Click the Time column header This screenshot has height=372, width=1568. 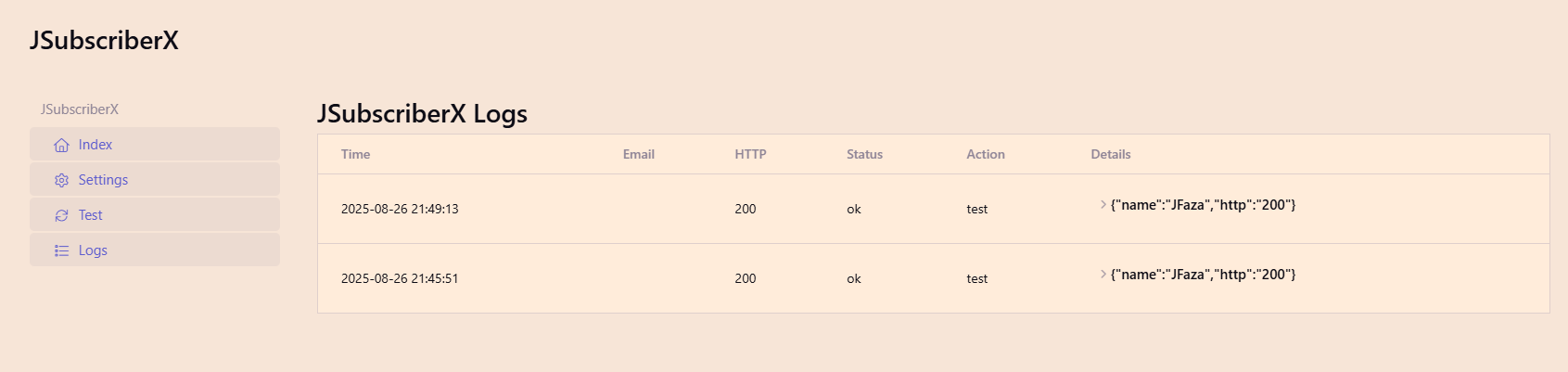355,155
